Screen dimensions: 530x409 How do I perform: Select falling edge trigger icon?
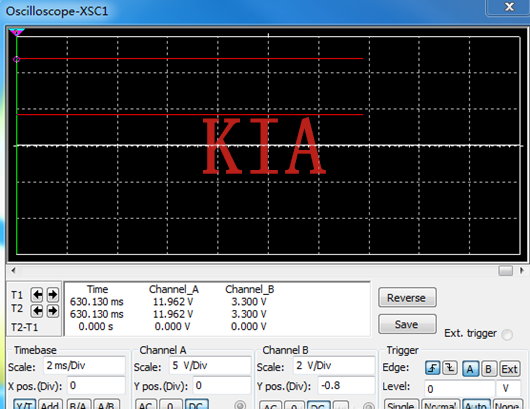tap(450, 368)
